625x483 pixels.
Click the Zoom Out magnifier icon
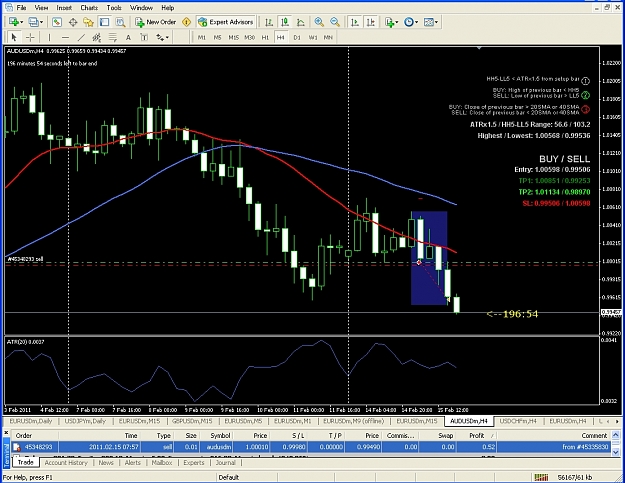[334, 22]
